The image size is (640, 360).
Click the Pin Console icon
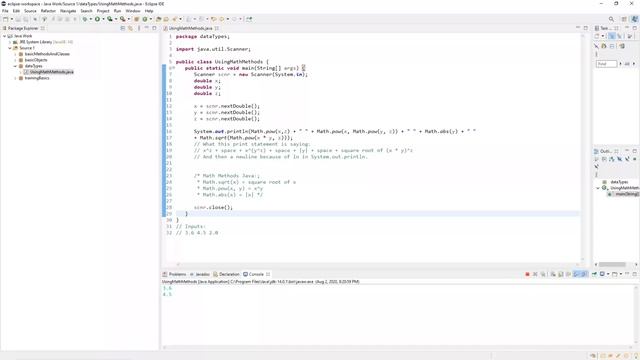click(x=594, y=274)
